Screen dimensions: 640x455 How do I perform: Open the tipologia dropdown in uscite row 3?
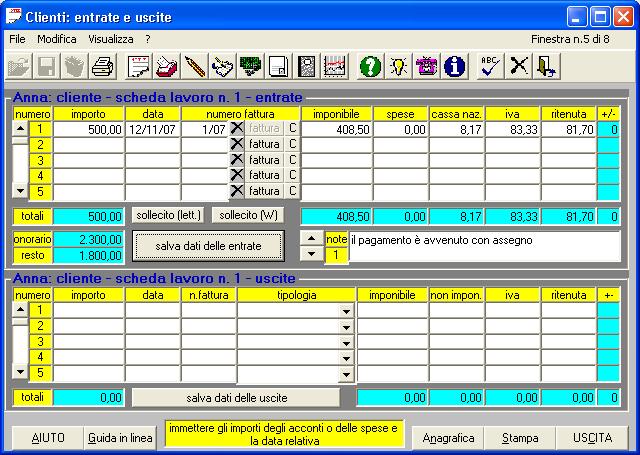point(346,342)
